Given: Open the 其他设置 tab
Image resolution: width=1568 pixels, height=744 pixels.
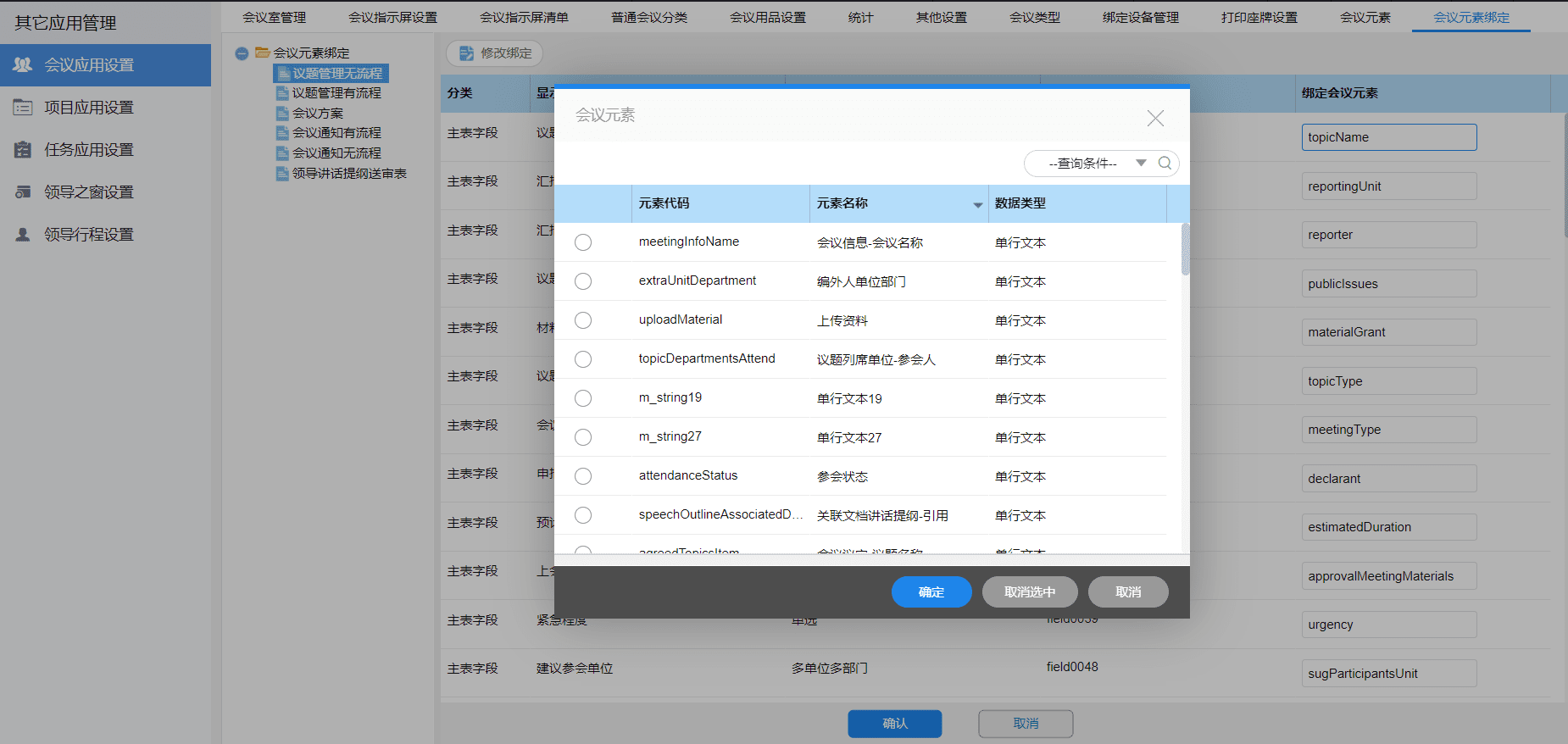Looking at the screenshot, I should tap(942, 17).
